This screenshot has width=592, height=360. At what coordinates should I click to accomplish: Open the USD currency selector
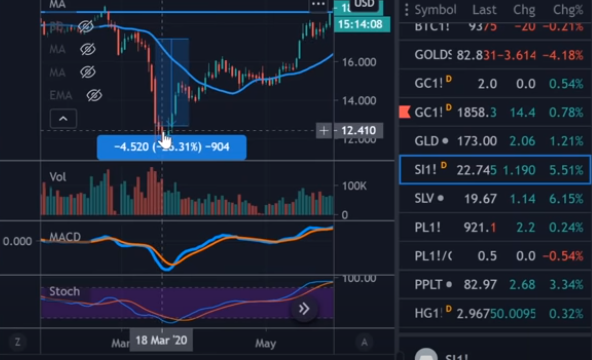364,4
